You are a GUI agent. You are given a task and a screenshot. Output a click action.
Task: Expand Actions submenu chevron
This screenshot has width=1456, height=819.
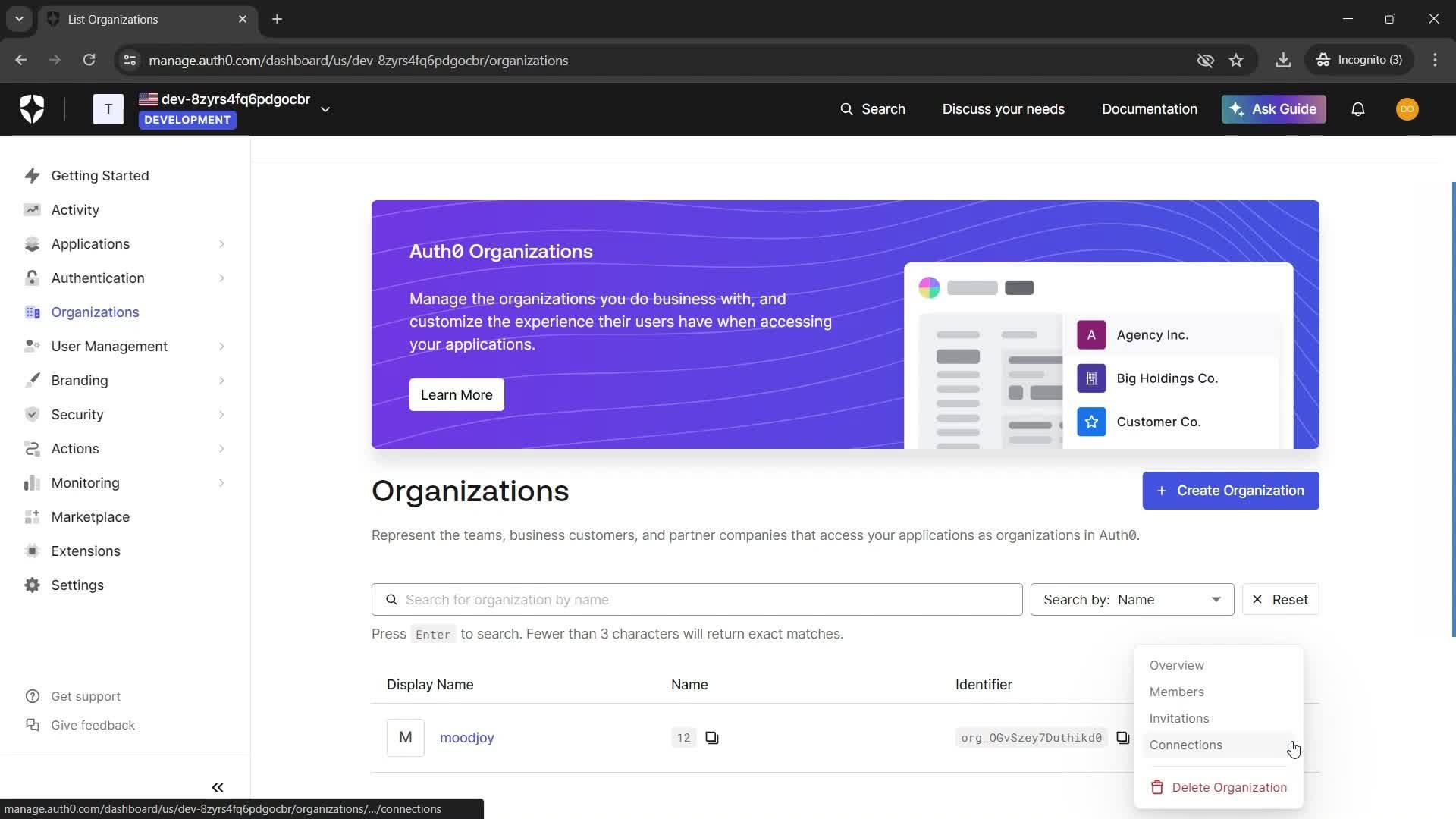(221, 449)
